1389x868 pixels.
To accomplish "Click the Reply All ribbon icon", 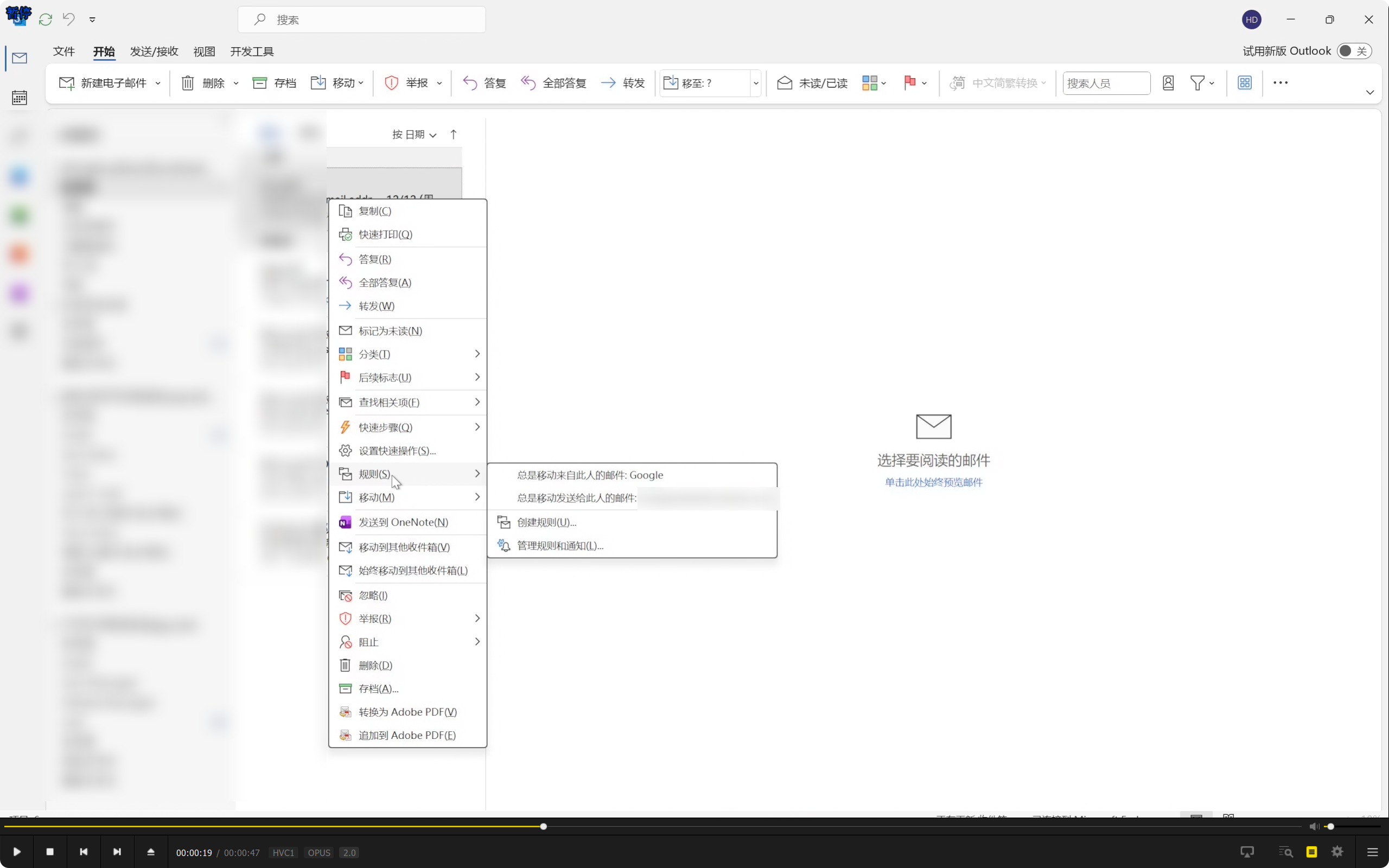I will [x=528, y=82].
